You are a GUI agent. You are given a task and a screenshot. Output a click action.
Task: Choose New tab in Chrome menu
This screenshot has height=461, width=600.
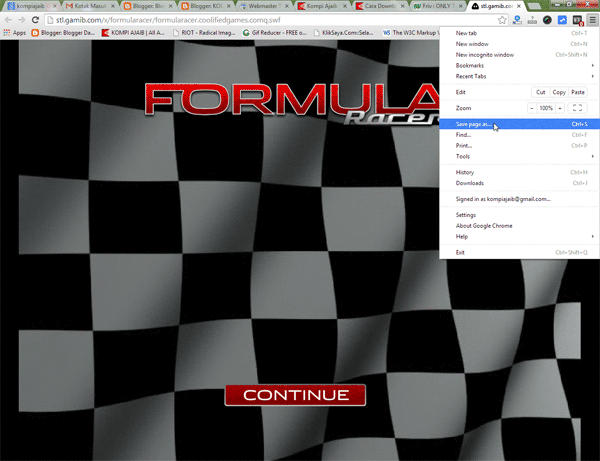(x=519, y=33)
